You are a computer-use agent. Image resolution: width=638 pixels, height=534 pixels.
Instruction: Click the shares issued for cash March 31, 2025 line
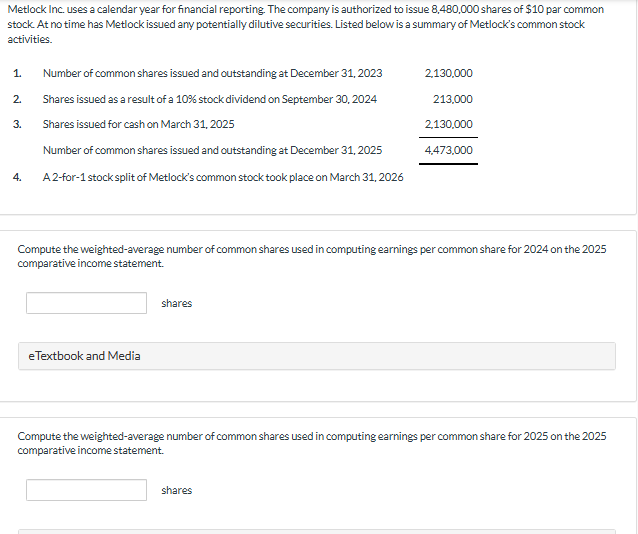138,124
